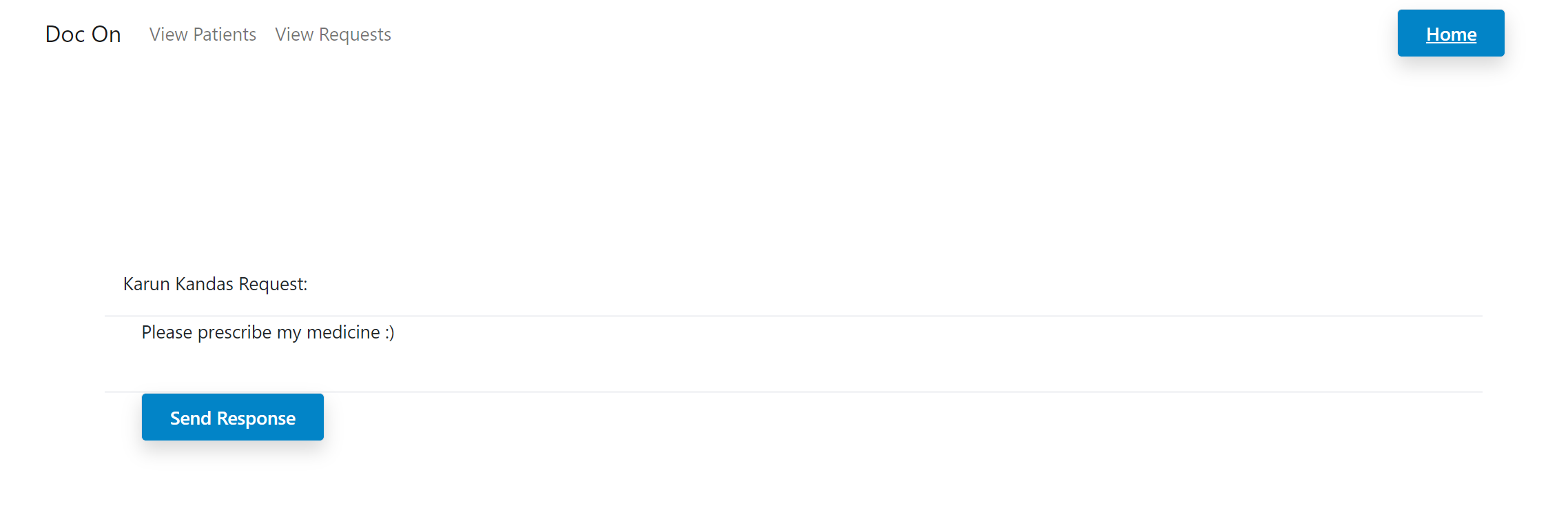Viewport: 1568px width, 526px height.
Task: Click the word 'medicine' in the request body
Action: tap(343, 332)
